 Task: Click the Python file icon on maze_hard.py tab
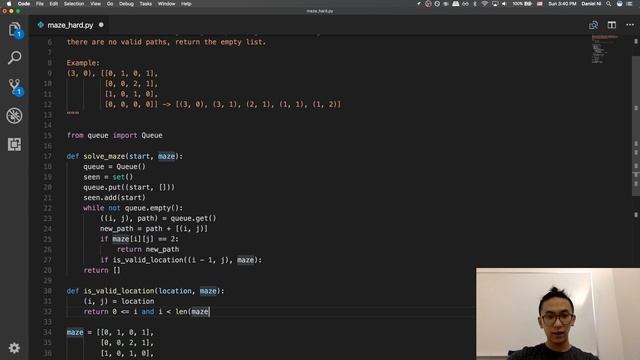[x=40, y=25]
